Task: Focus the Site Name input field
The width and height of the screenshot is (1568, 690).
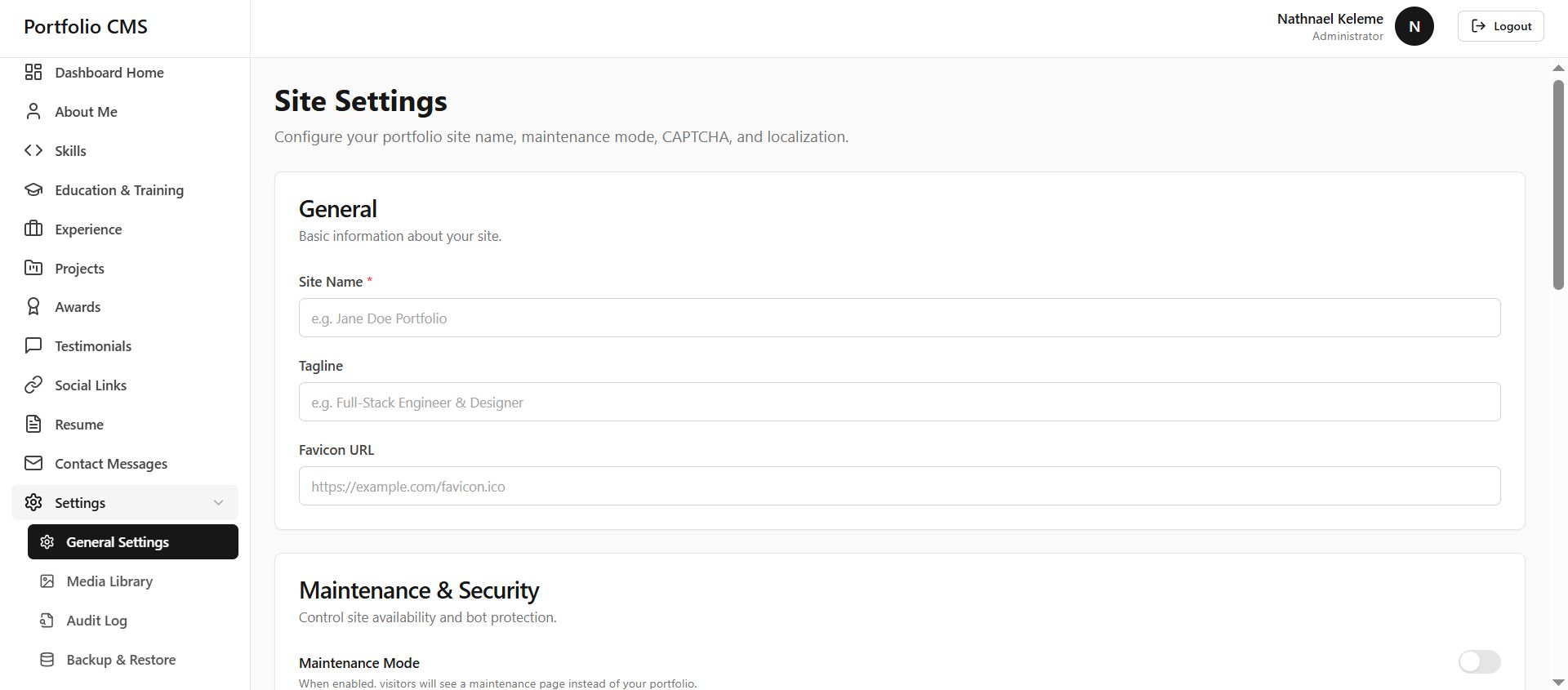Action: [899, 318]
